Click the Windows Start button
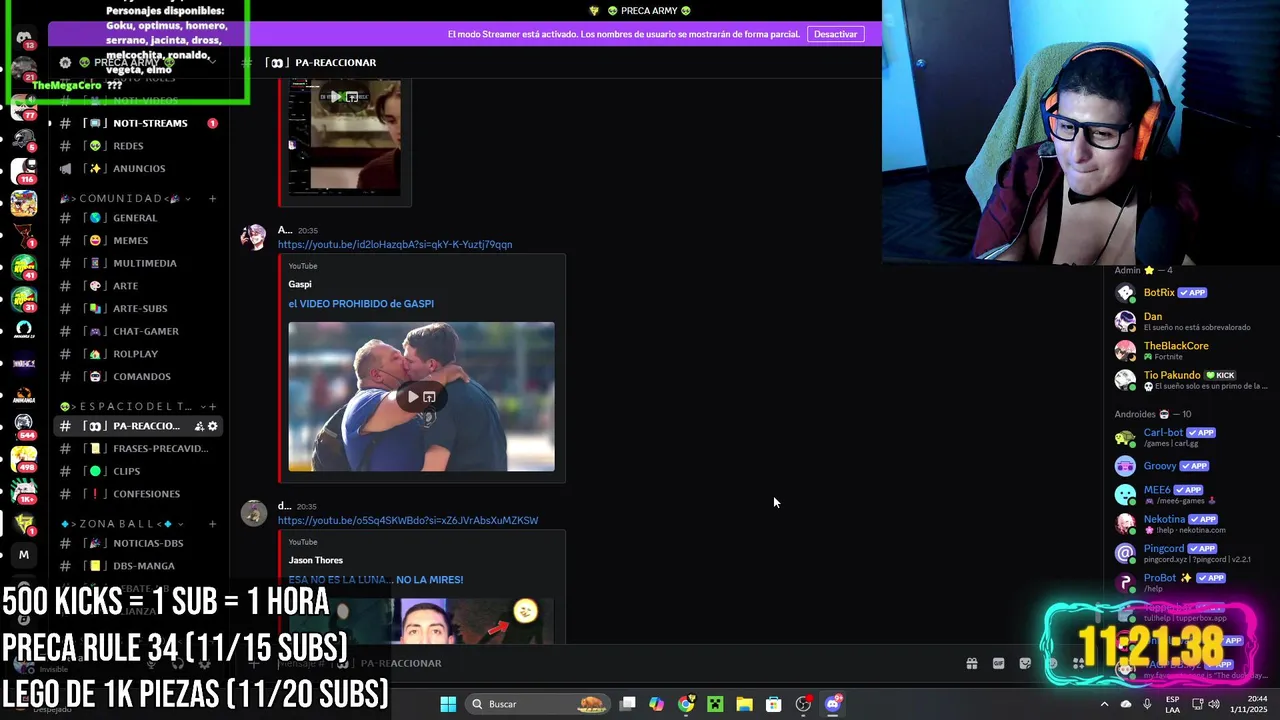 pyautogui.click(x=448, y=704)
